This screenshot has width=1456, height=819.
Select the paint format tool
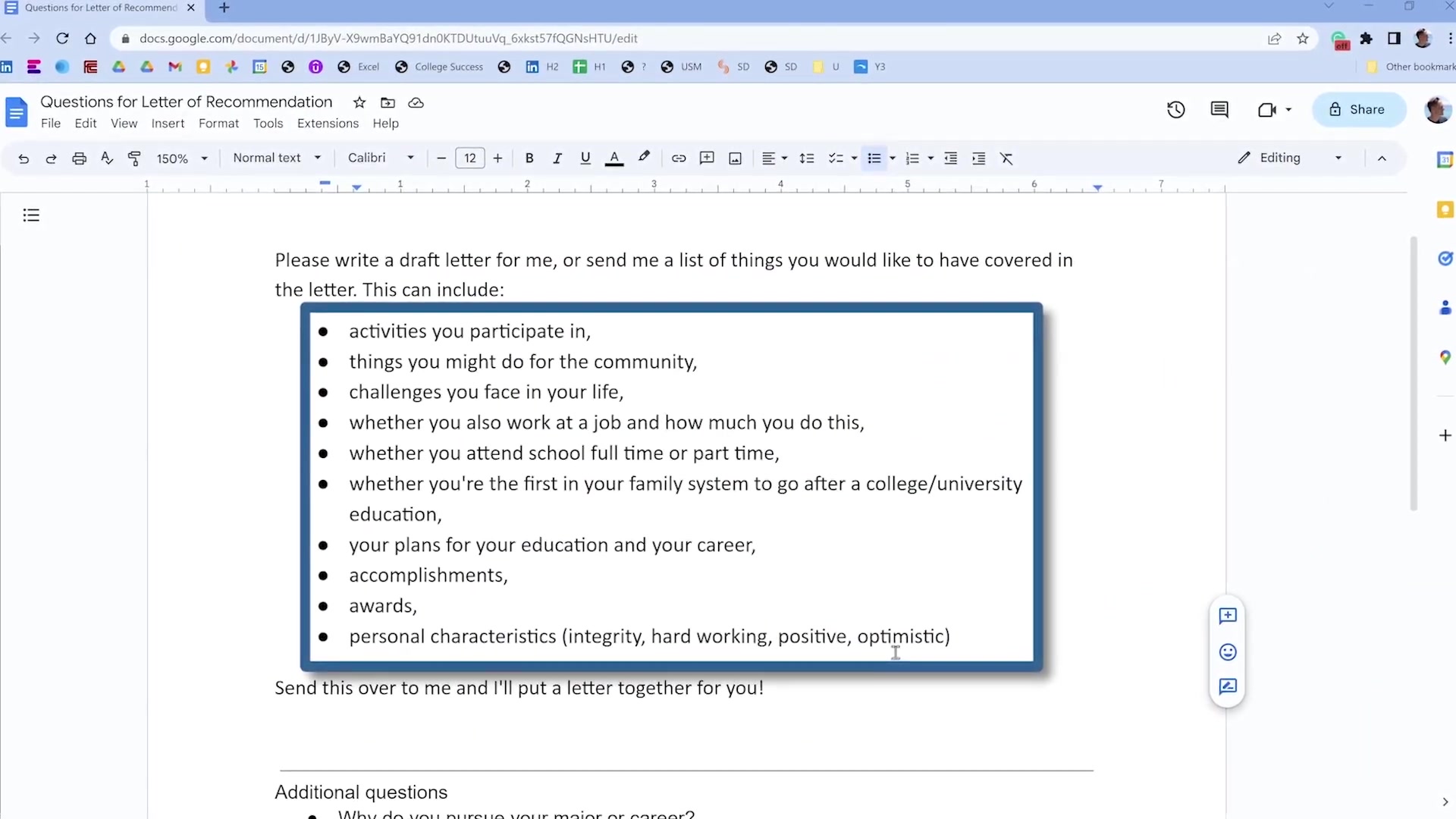tap(134, 158)
